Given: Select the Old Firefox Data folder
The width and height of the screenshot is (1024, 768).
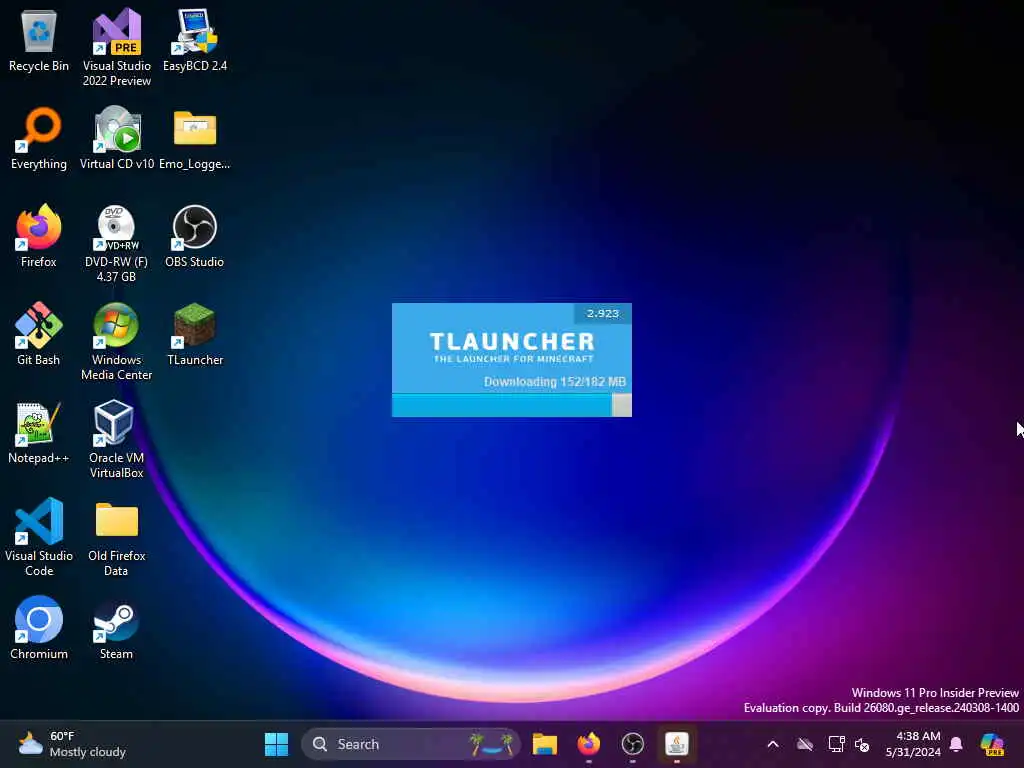Looking at the screenshot, I should (116, 539).
